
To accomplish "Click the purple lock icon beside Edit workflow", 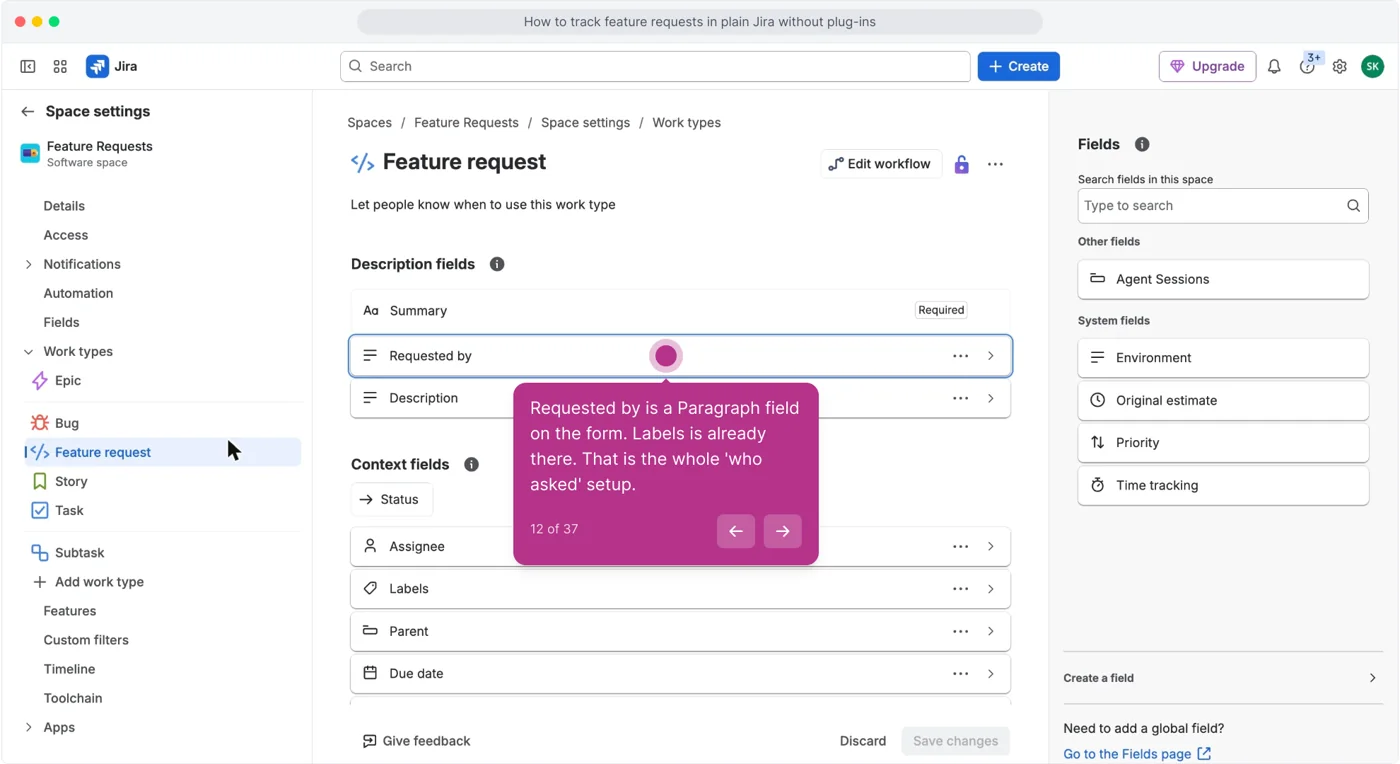I will pos(961,164).
